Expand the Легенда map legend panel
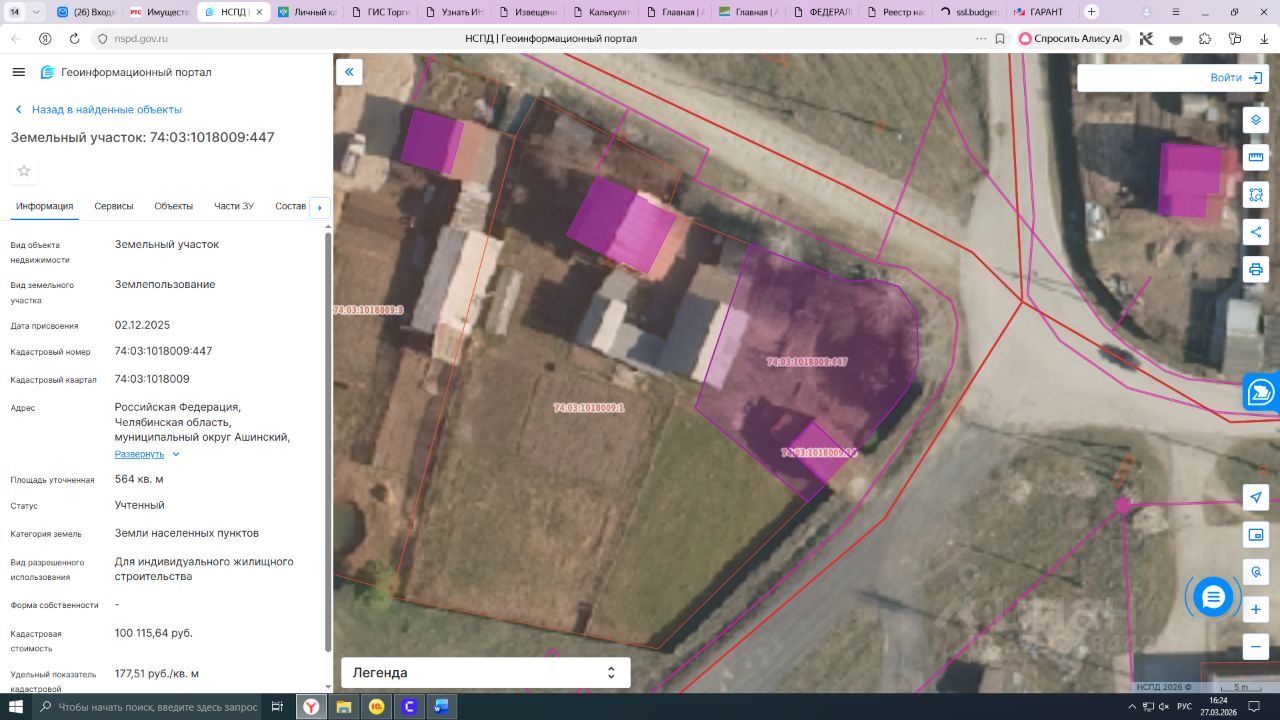Viewport: 1280px width, 720px height. pyautogui.click(x=486, y=673)
